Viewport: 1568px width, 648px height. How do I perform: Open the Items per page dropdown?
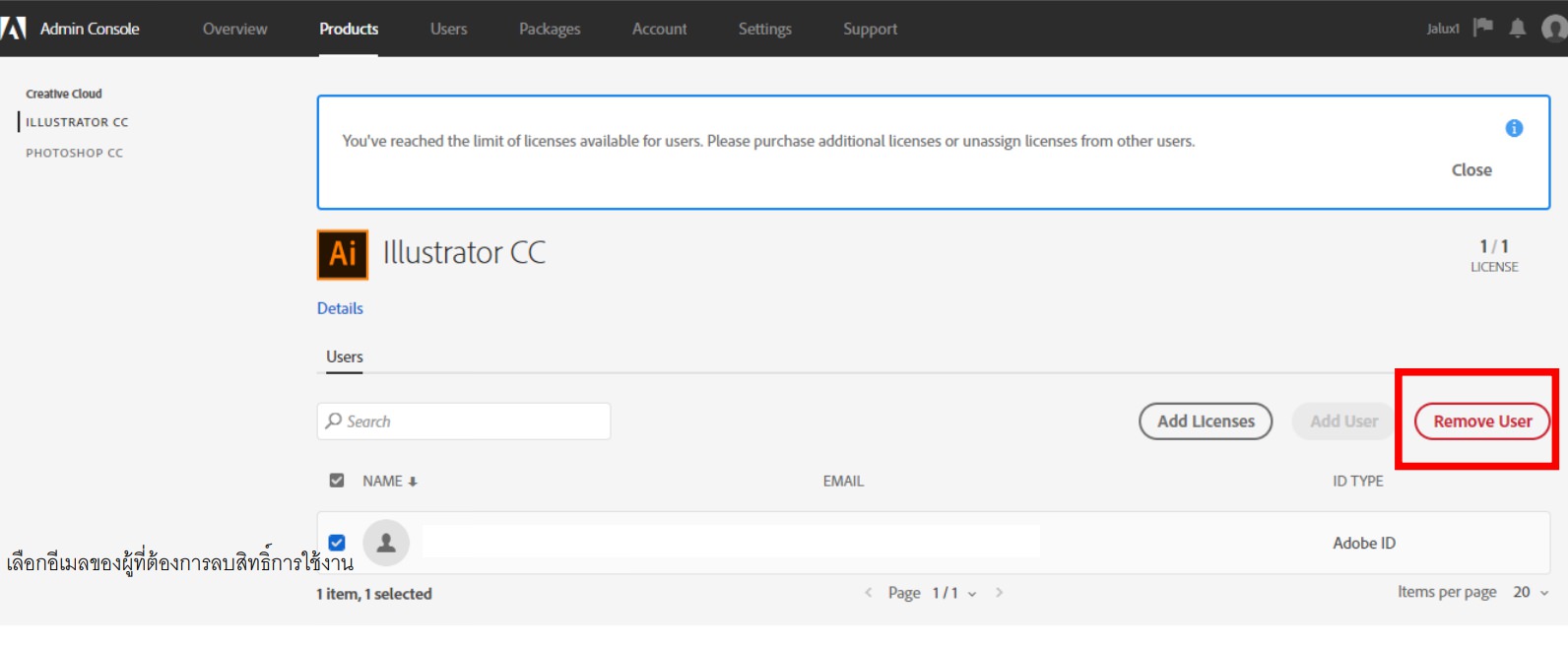pos(1531,592)
